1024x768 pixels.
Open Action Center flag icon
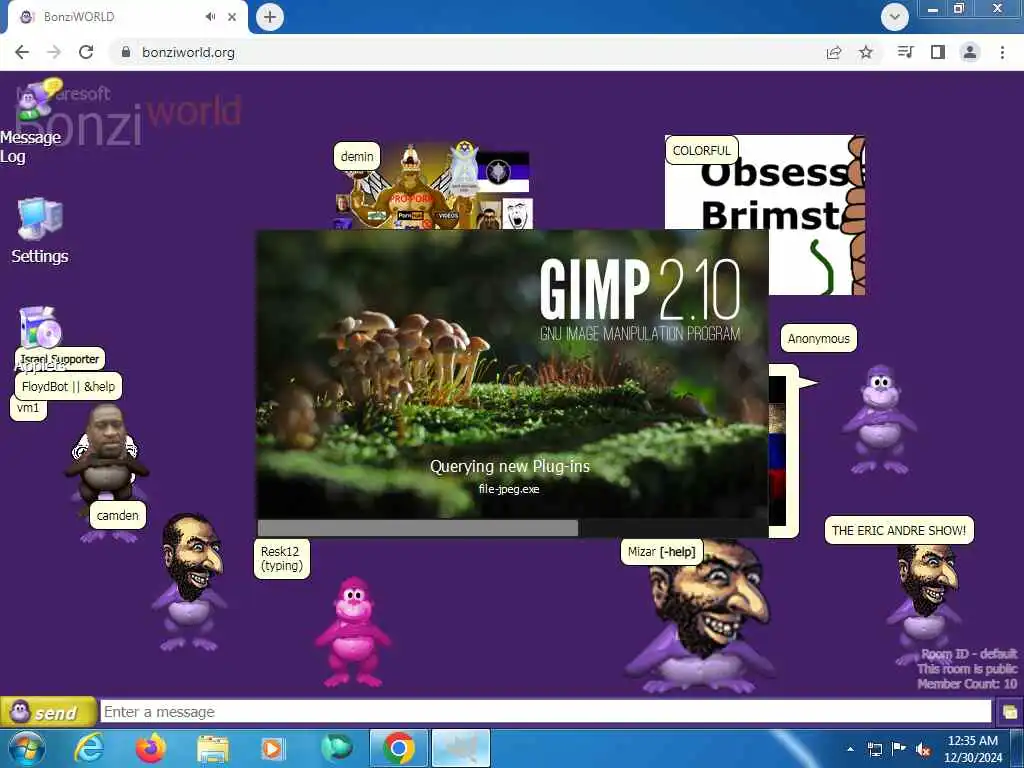coord(899,748)
